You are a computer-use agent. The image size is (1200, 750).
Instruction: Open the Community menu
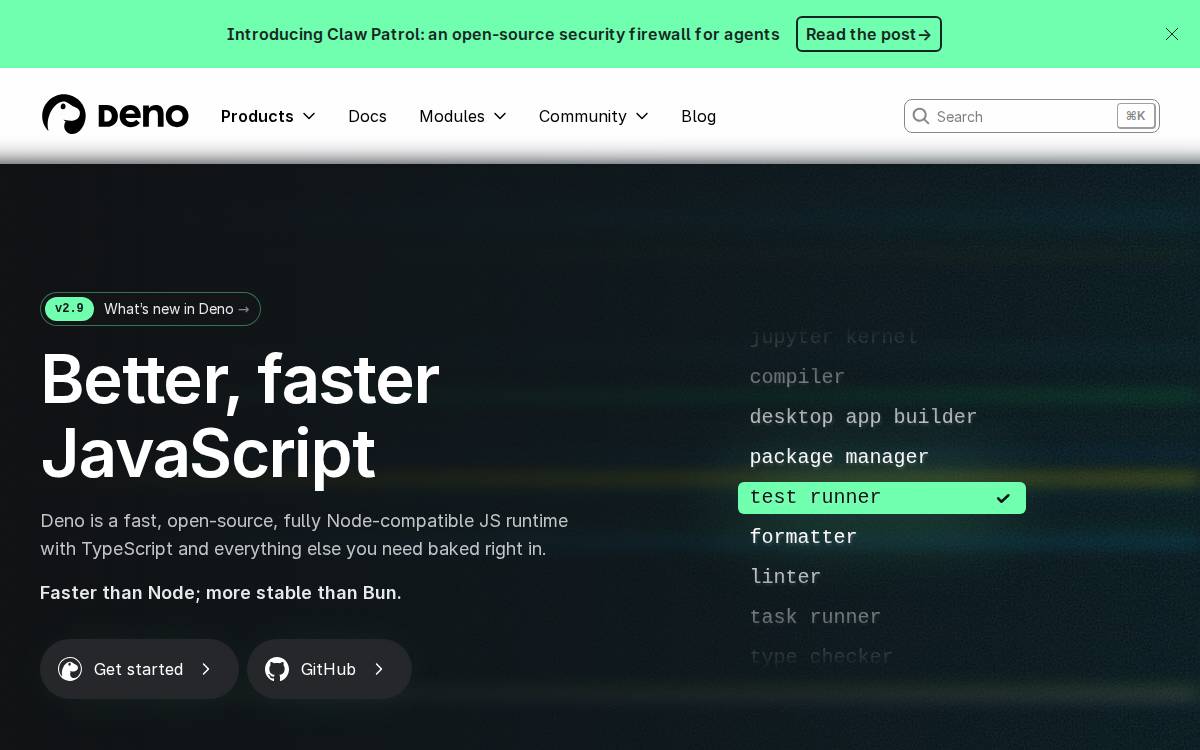point(594,116)
